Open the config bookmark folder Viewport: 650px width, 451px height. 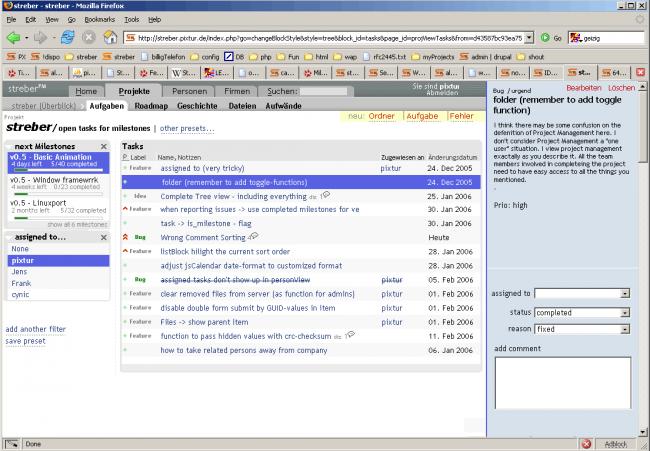tap(205, 57)
